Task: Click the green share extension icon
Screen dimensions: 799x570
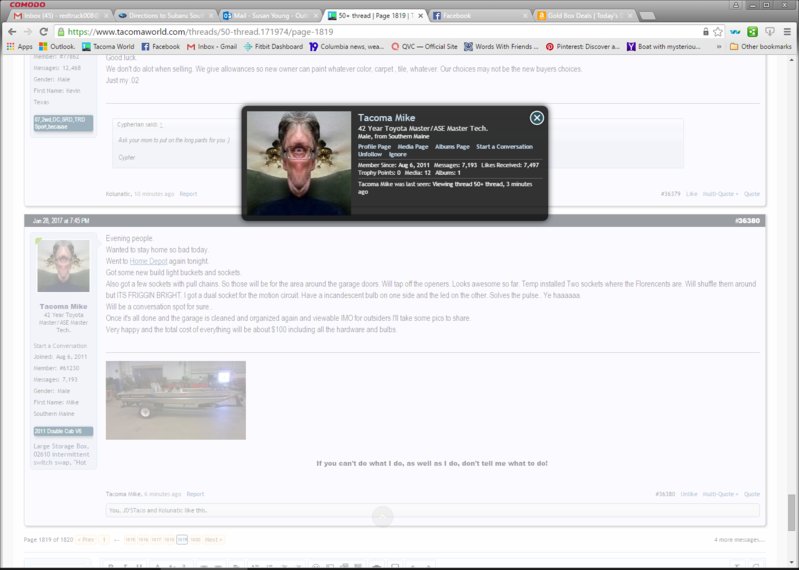Action: point(752,32)
